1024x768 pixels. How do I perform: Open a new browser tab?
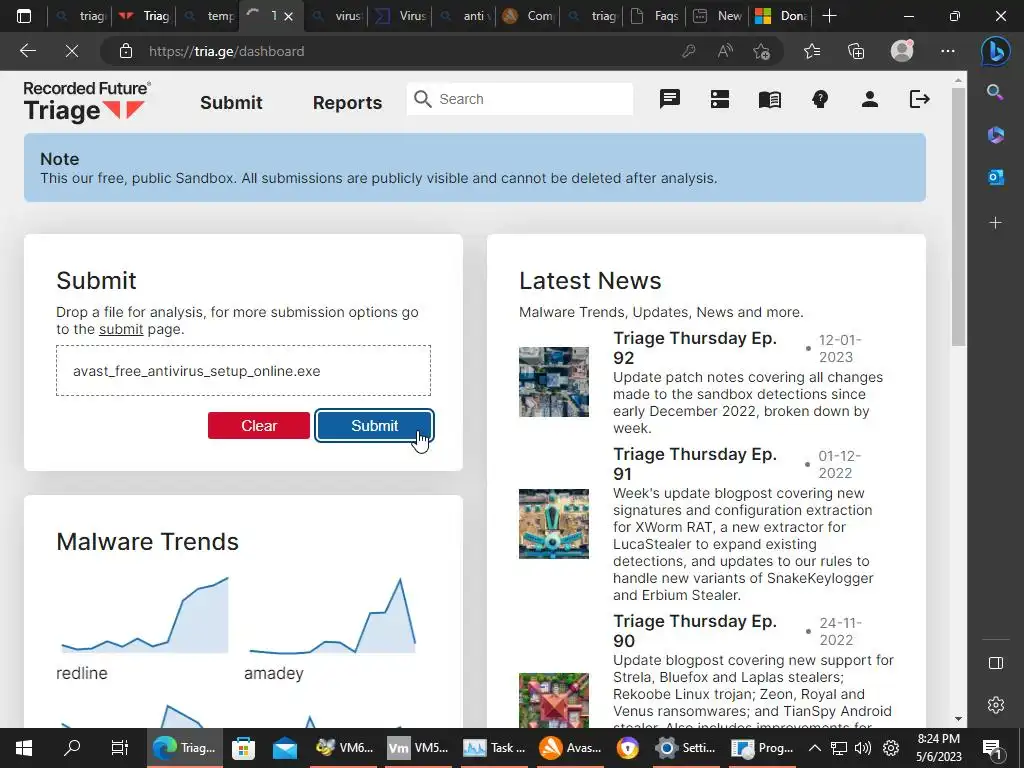[x=829, y=16]
